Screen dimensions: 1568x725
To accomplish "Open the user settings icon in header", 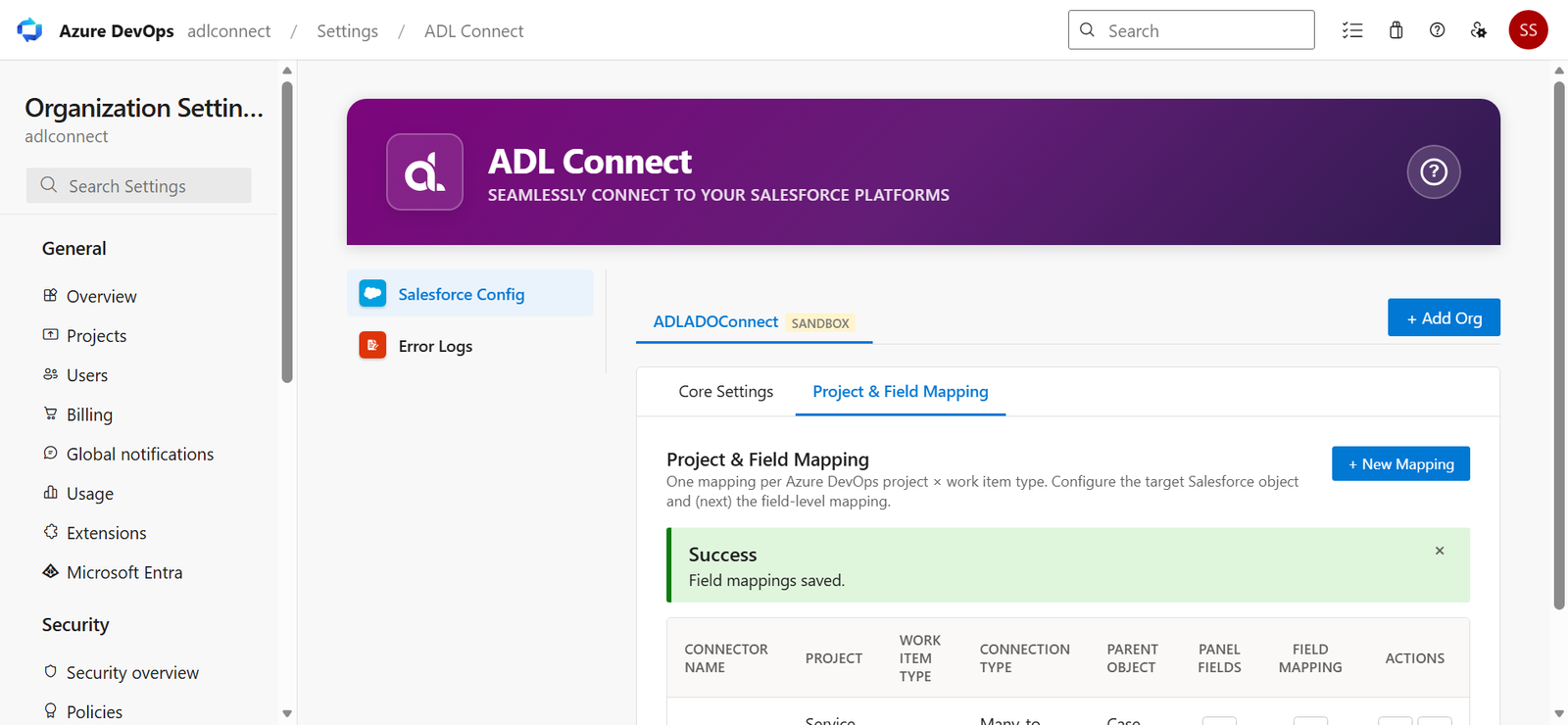I will 1479,30.
